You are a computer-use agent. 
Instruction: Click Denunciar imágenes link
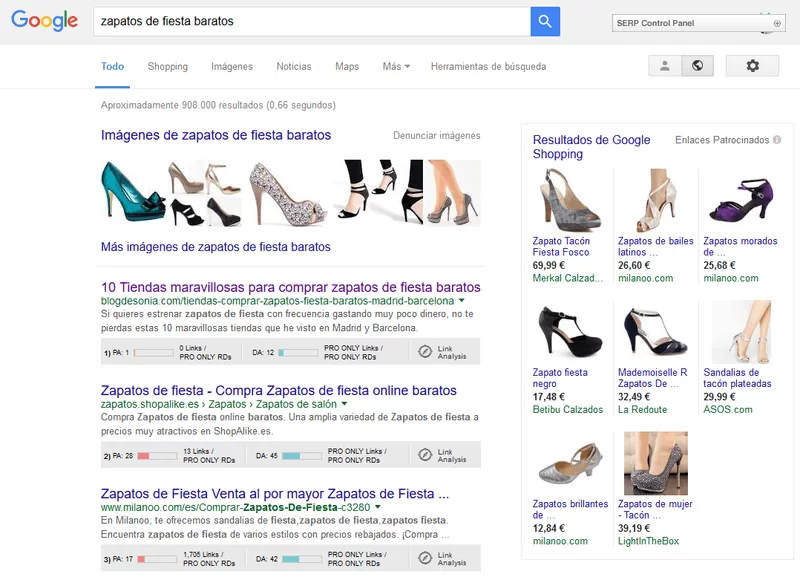[437, 136]
